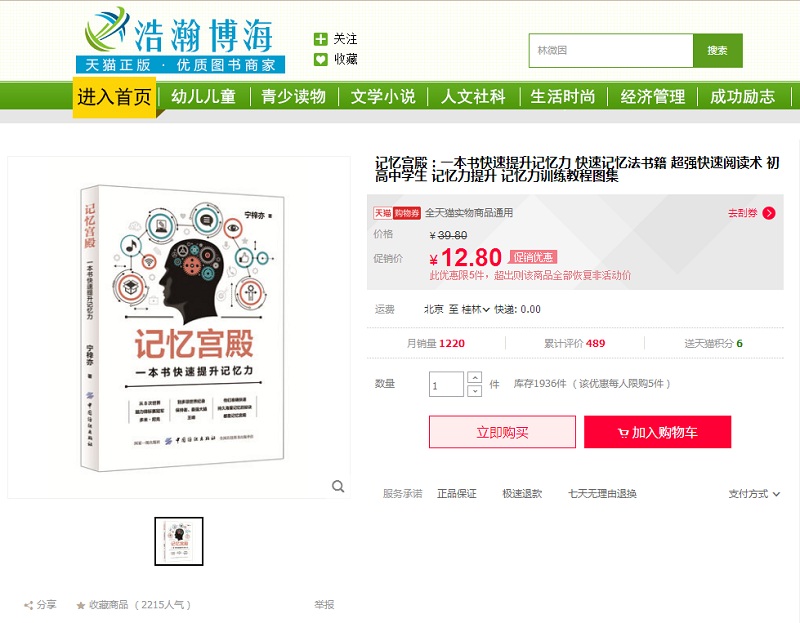
Task: Click the red arrow icon beside 去刮券
Action: click(769, 213)
